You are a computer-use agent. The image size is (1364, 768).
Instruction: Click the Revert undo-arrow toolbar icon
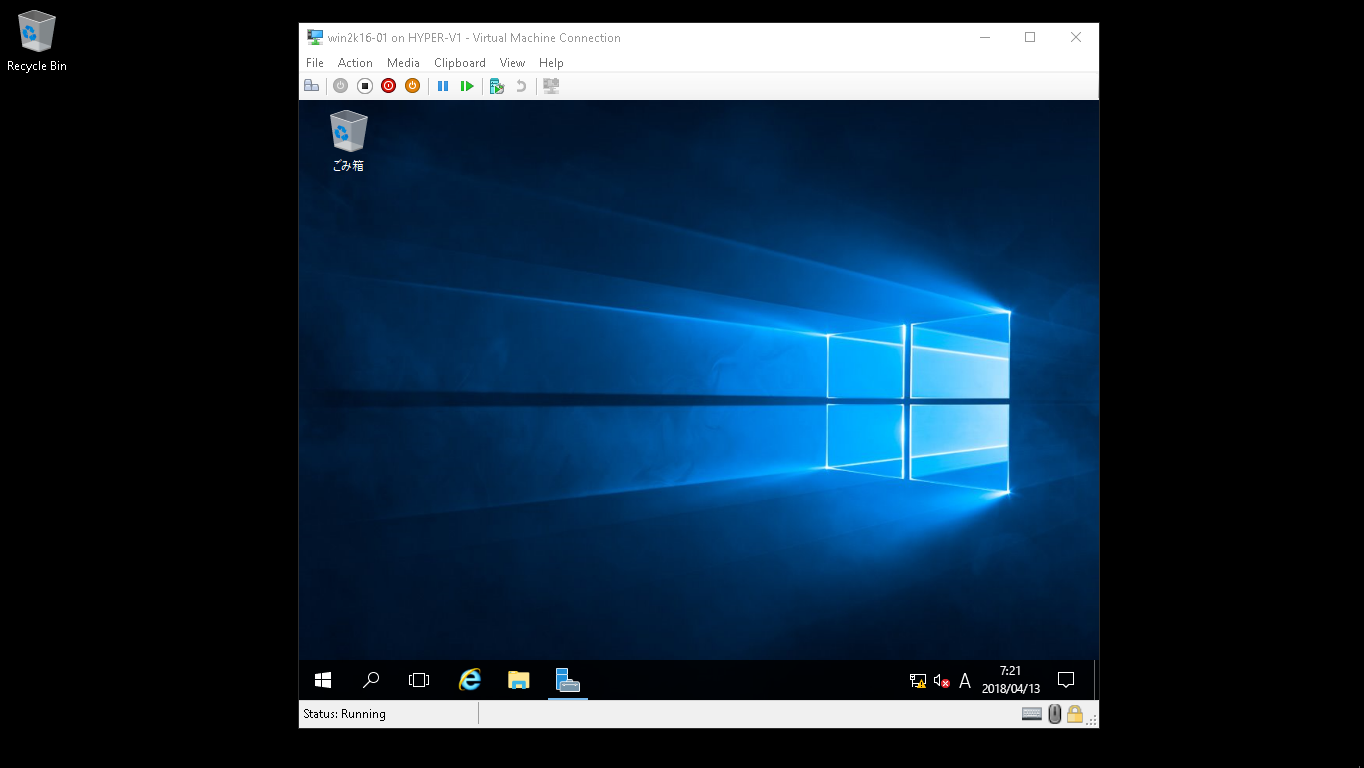point(521,86)
